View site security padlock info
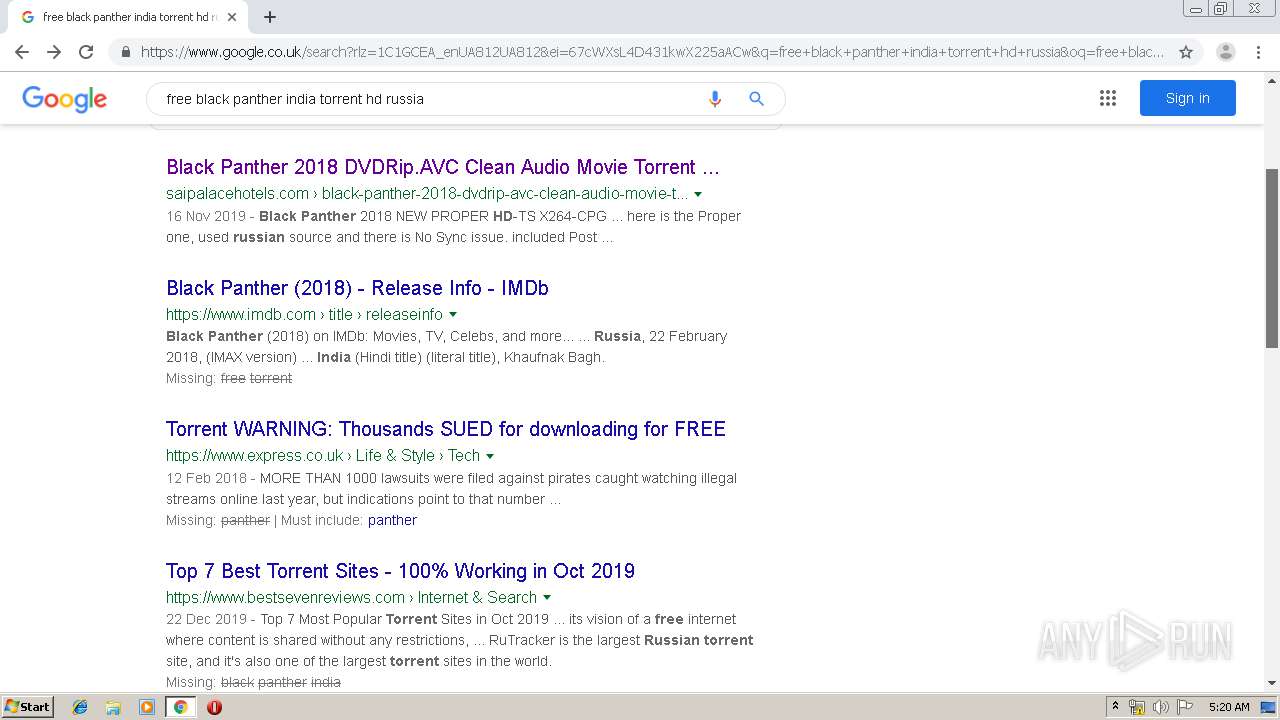Image resolution: width=1280 pixels, height=720 pixels. (125, 52)
